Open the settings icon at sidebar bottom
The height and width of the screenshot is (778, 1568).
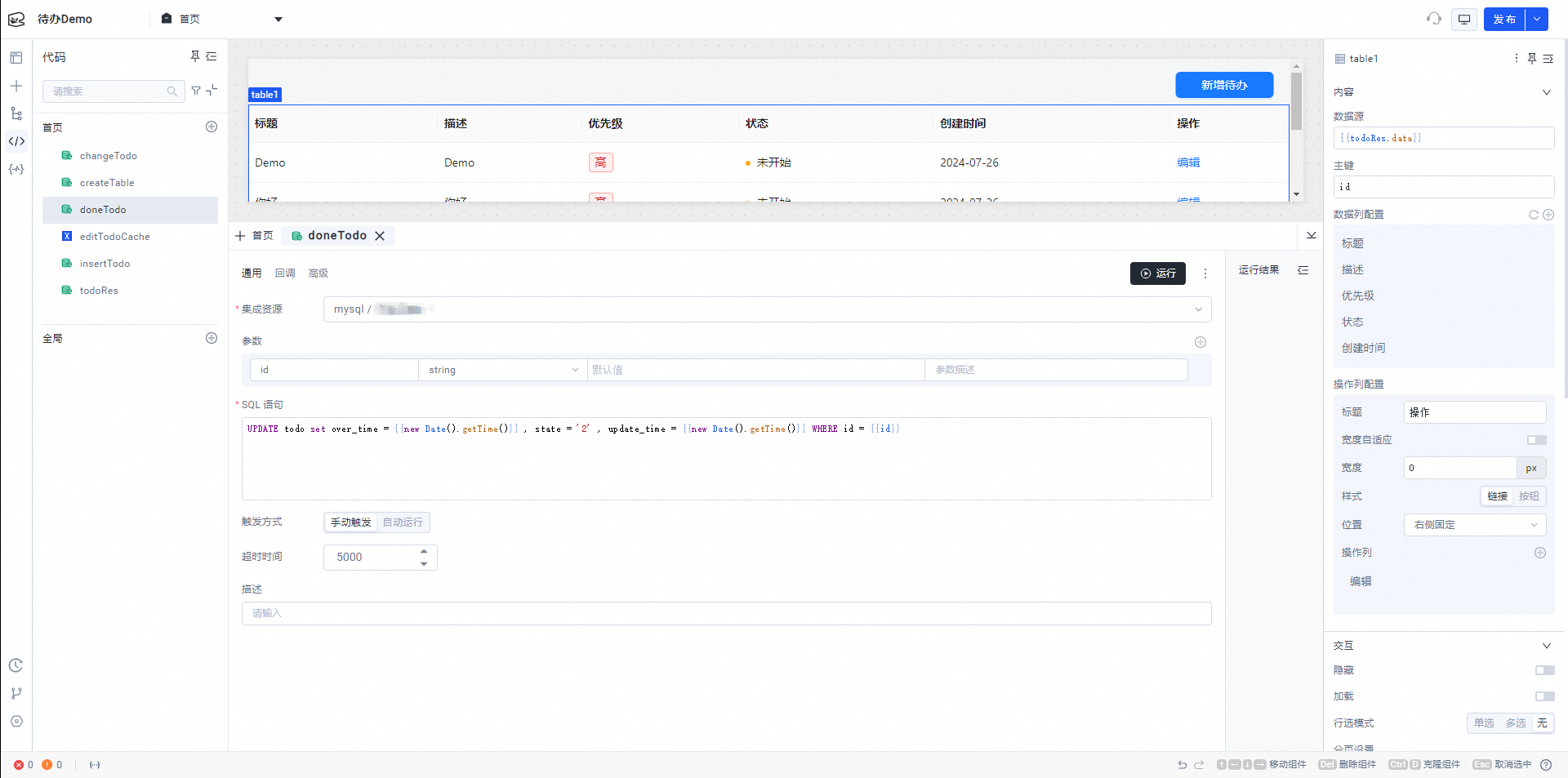[x=16, y=721]
